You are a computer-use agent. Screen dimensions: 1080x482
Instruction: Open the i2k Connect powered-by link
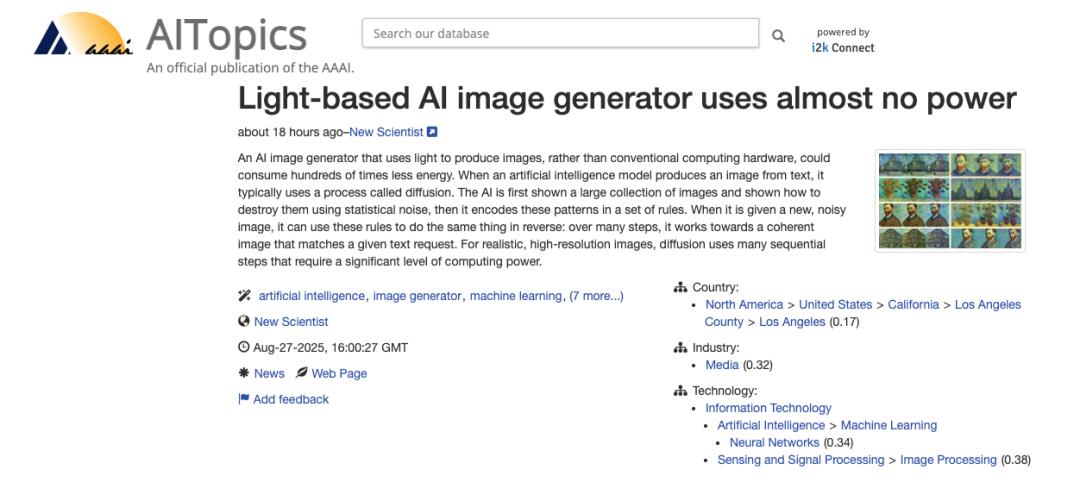pyautogui.click(x=843, y=48)
